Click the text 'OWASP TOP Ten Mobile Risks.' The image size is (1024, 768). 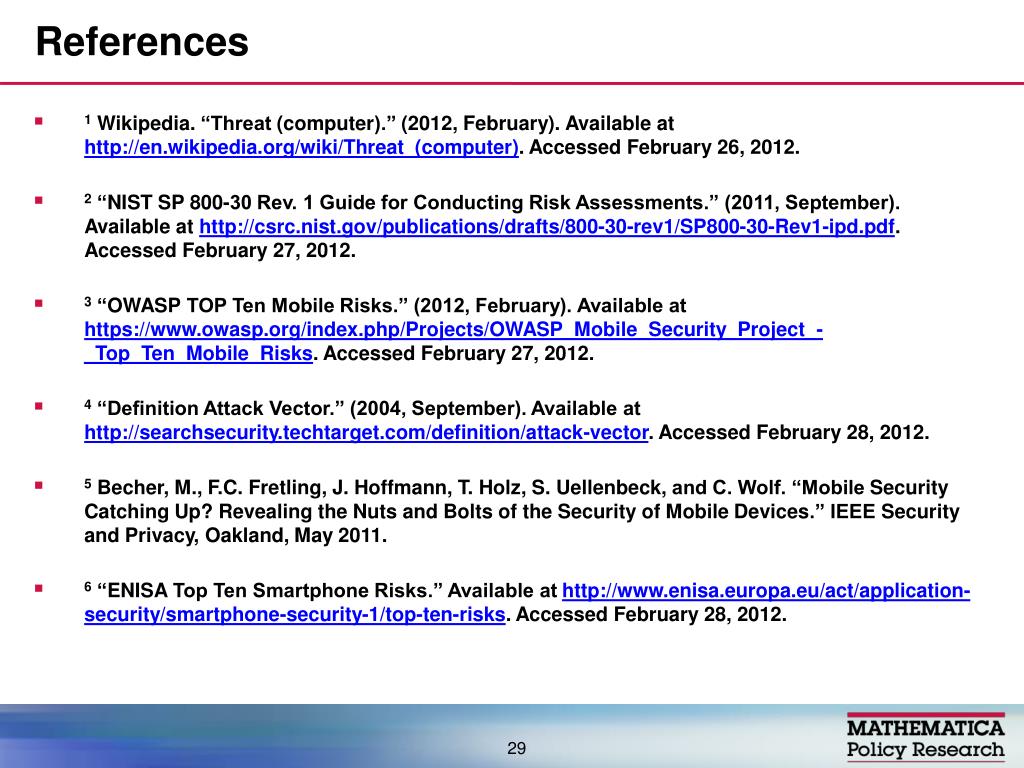coord(253,306)
